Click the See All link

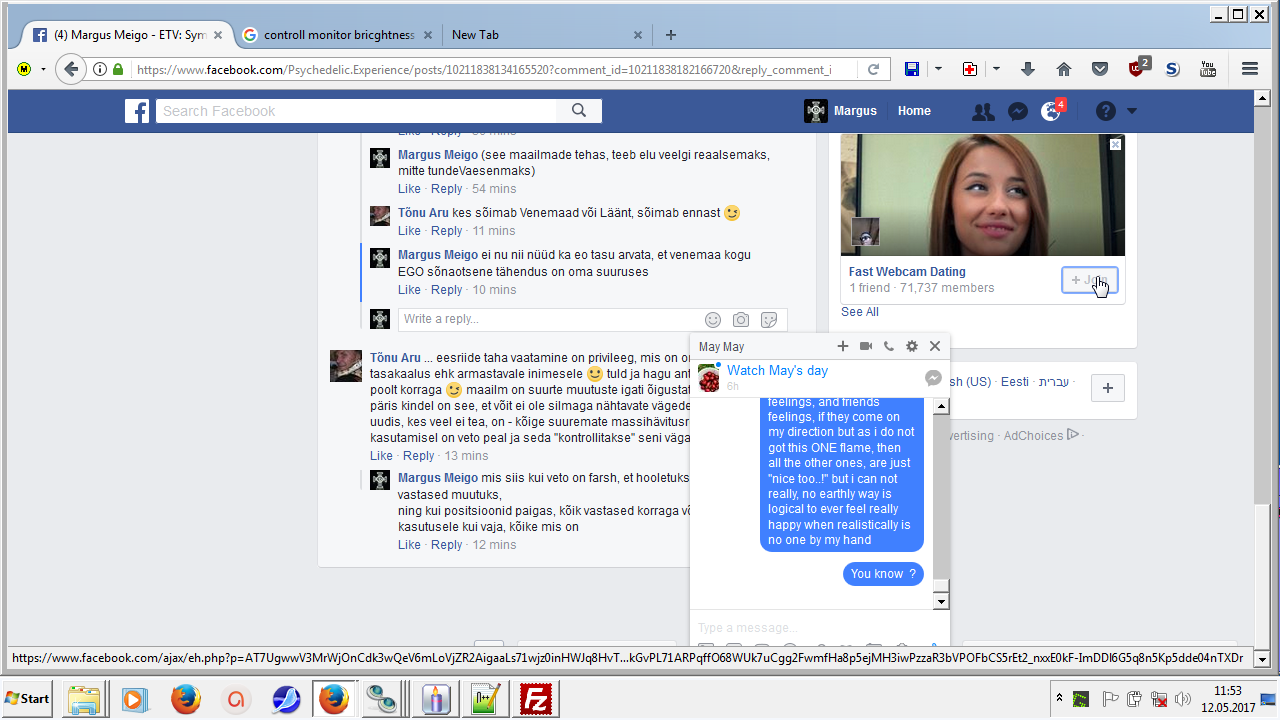click(860, 312)
